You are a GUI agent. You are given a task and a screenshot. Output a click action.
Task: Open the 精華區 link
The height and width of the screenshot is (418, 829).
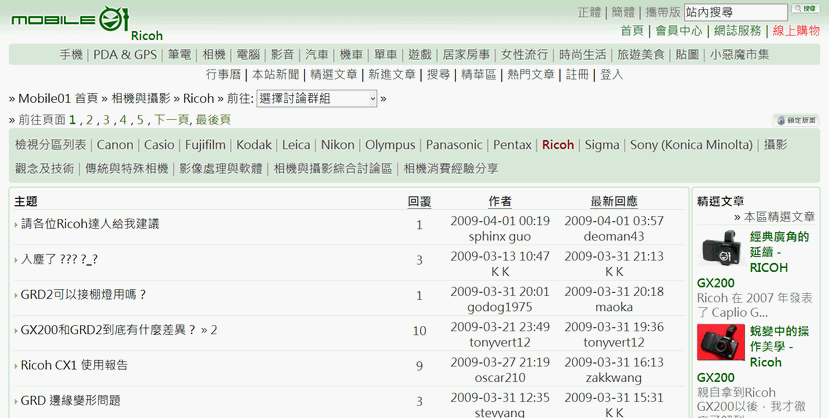click(478, 75)
